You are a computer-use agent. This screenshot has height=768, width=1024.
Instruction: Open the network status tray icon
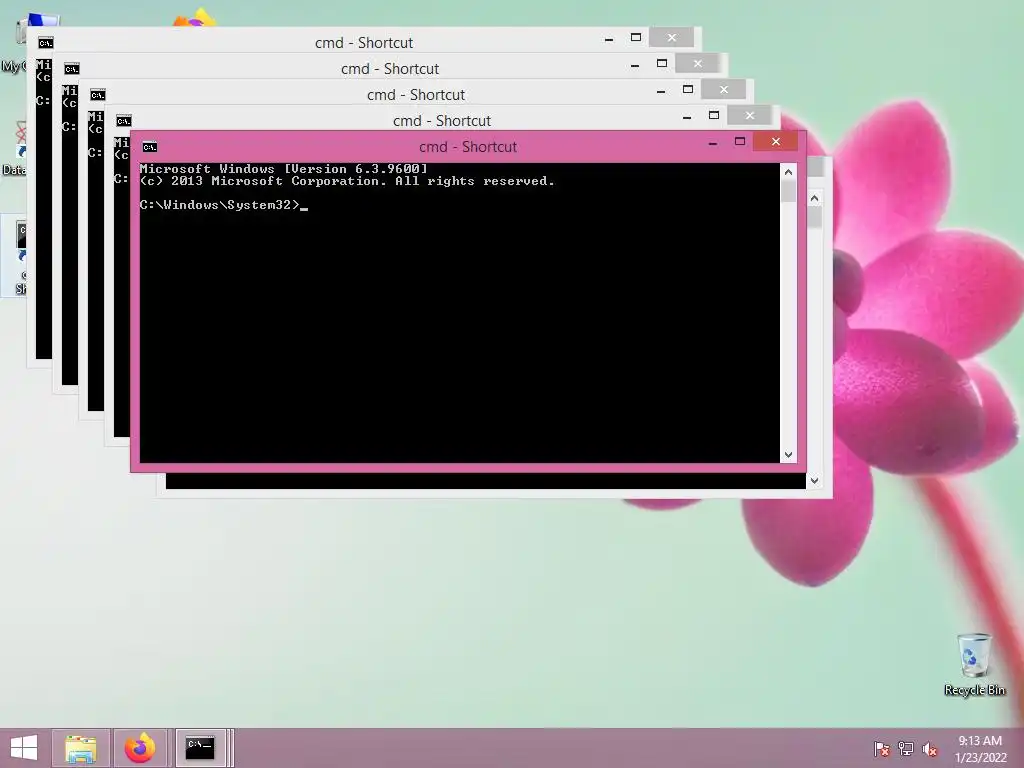(x=906, y=748)
